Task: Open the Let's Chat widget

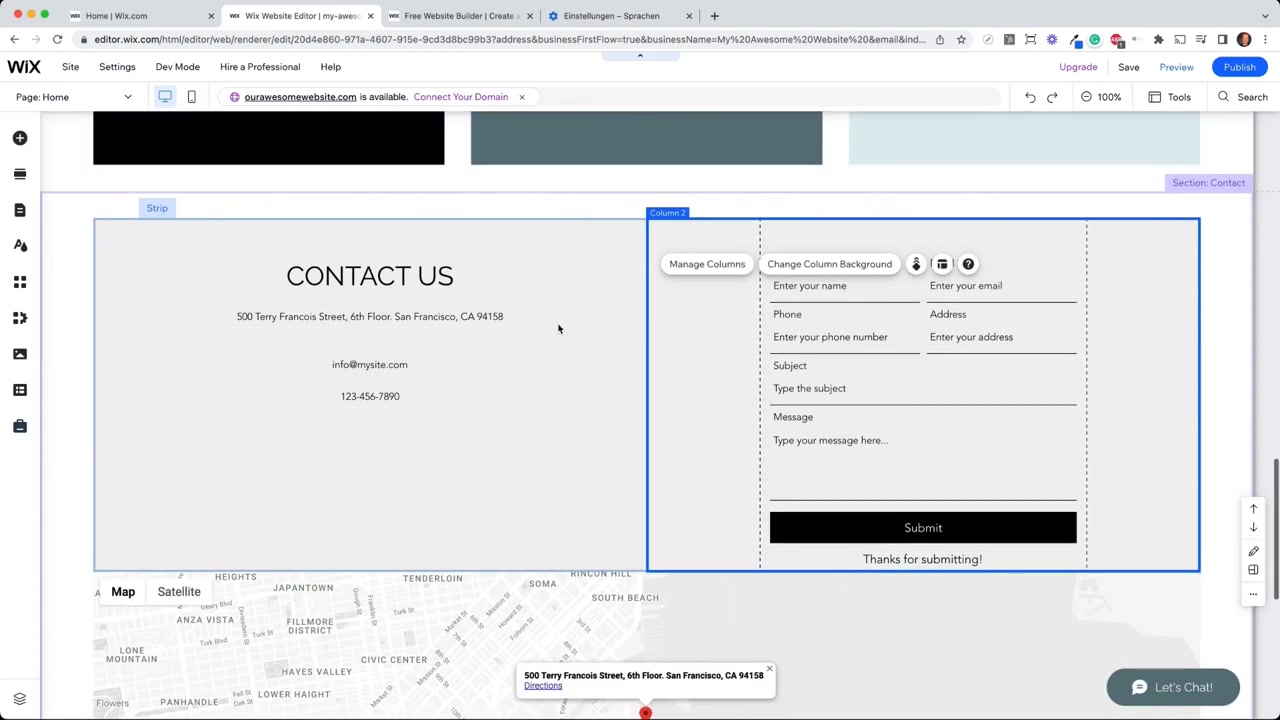Action: pyautogui.click(x=1173, y=687)
